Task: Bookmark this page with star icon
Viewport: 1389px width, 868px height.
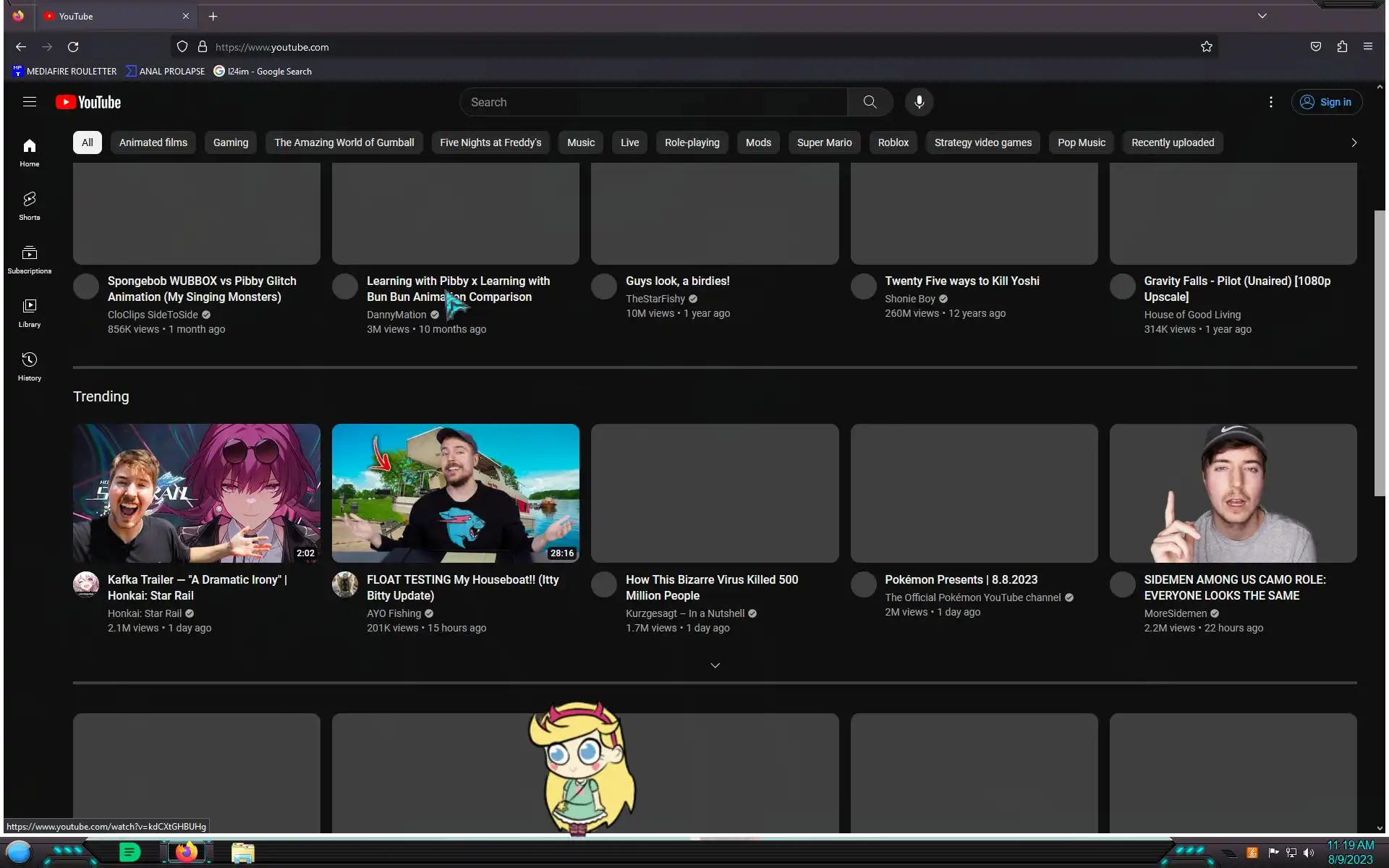Action: (1206, 47)
